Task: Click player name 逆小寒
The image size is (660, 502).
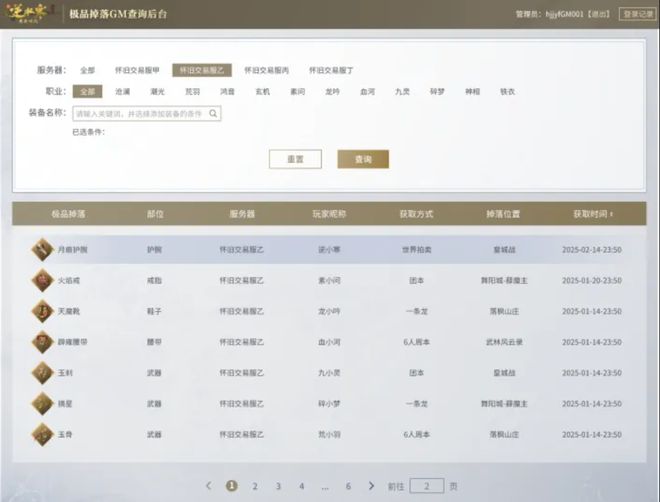Action: [x=329, y=250]
